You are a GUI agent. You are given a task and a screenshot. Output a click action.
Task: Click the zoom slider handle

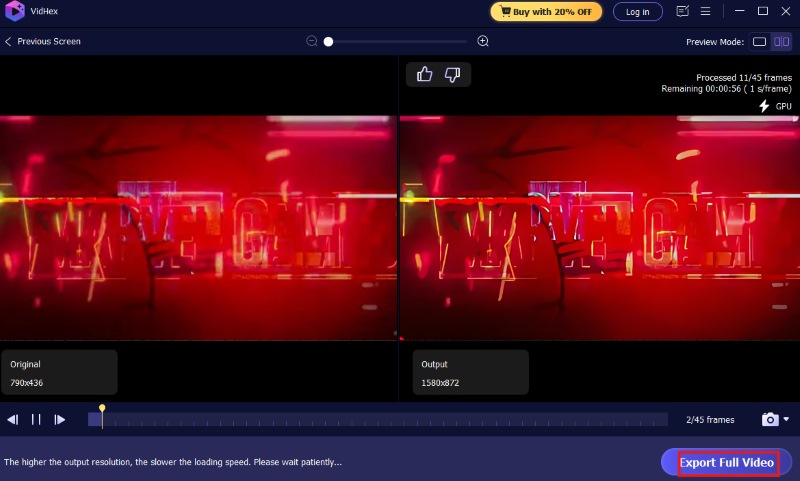(328, 41)
